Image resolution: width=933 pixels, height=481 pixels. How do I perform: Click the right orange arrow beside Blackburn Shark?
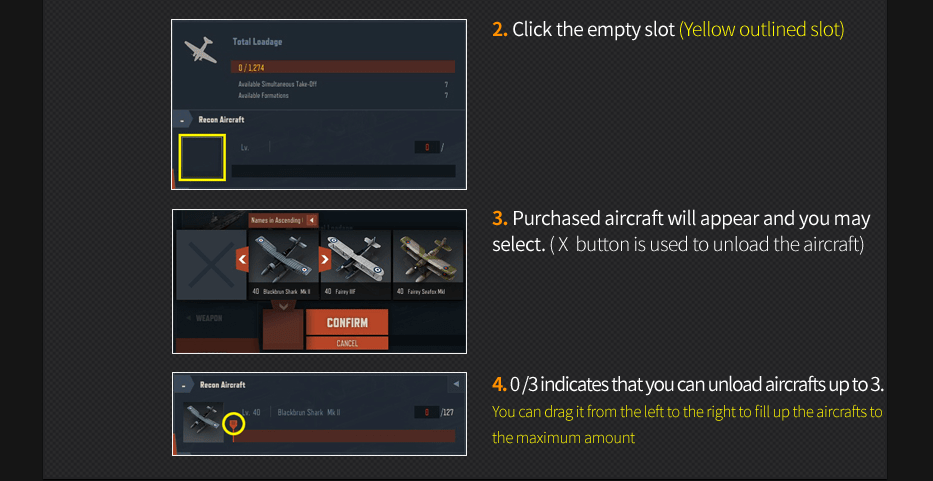pos(325,260)
